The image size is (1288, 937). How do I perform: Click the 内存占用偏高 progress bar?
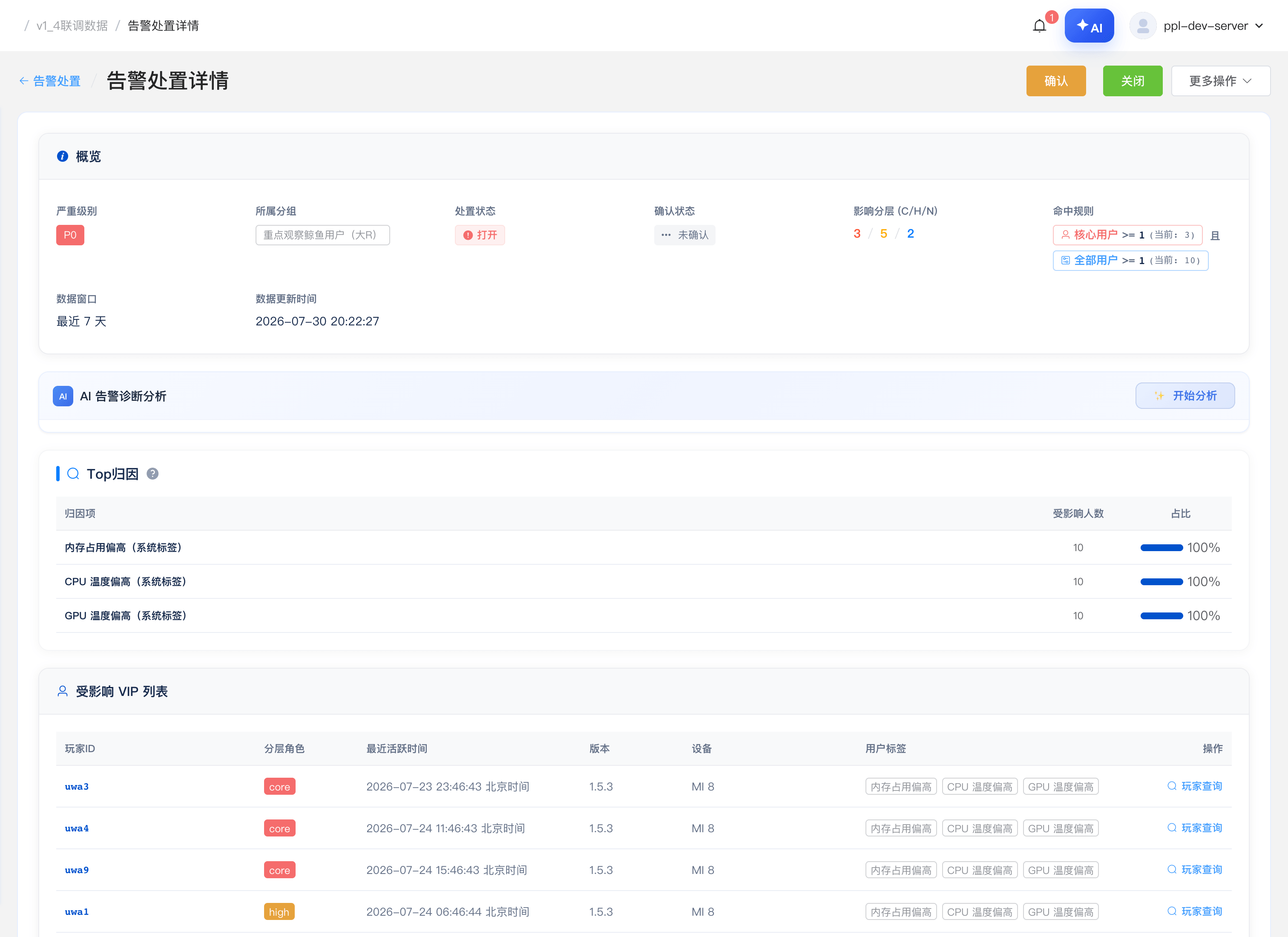click(1161, 547)
